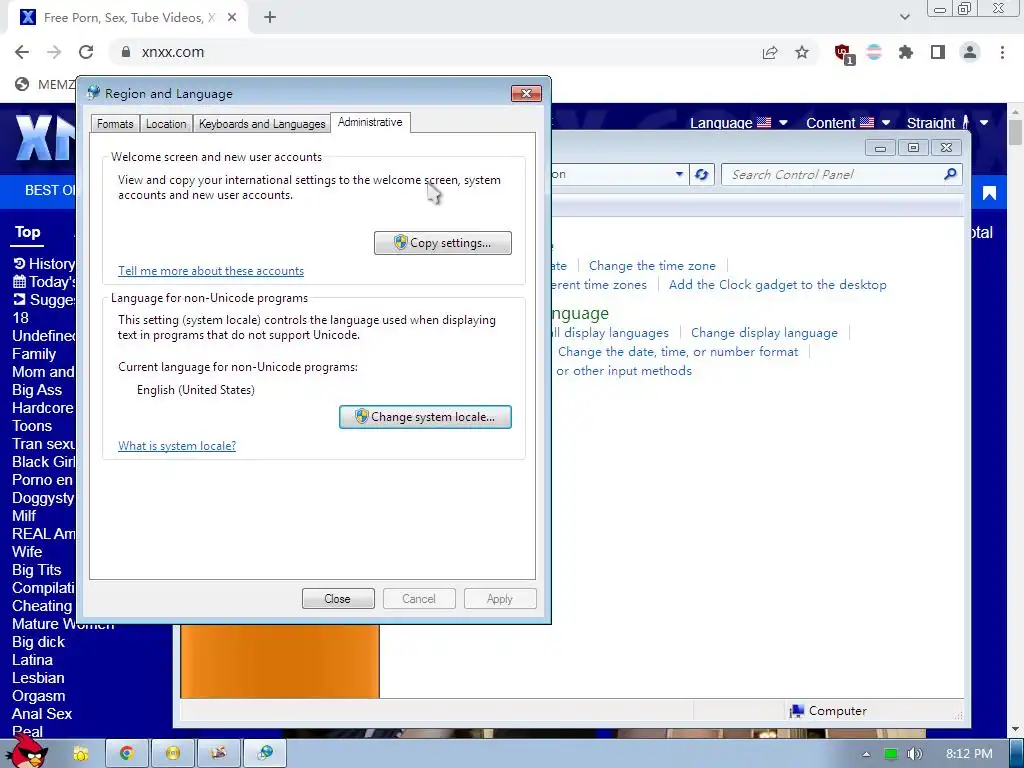Viewport: 1024px width, 768px height.
Task: Expand the Chrome tab search chevron
Action: pyautogui.click(x=904, y=17)
